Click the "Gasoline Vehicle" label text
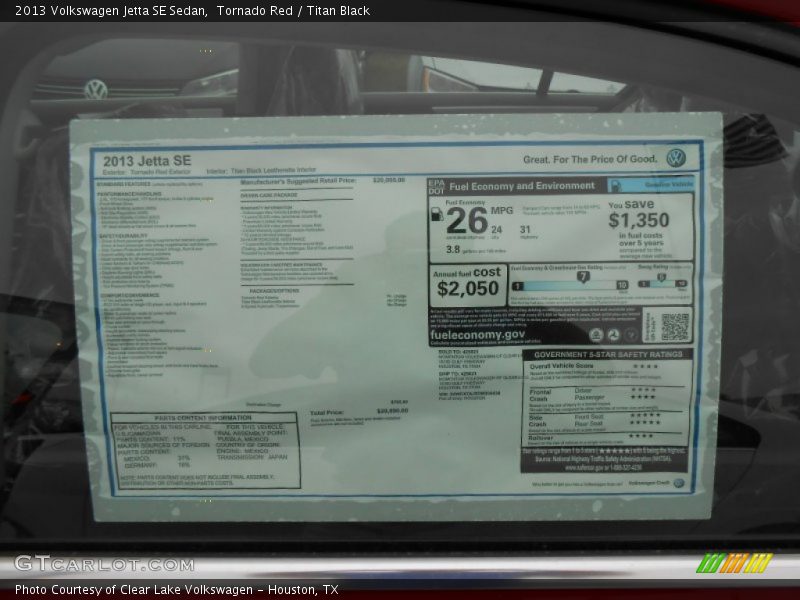 [668, 185]
